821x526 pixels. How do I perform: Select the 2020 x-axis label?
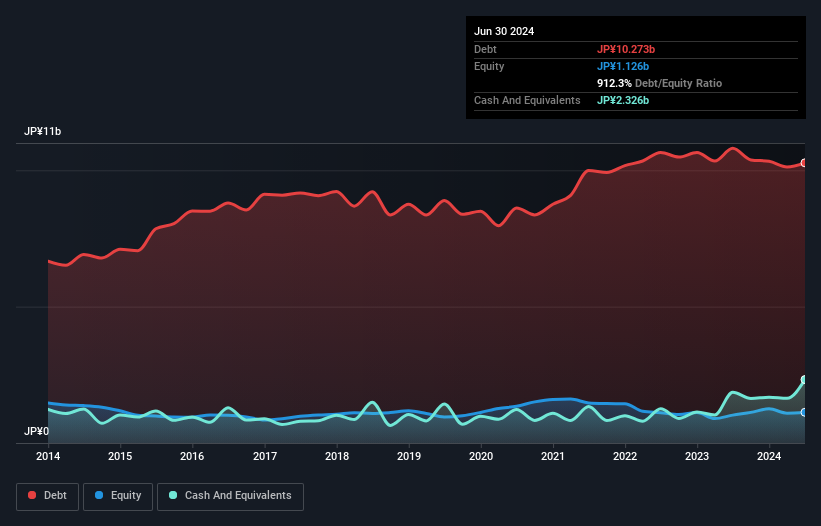(x=481, y=456)
